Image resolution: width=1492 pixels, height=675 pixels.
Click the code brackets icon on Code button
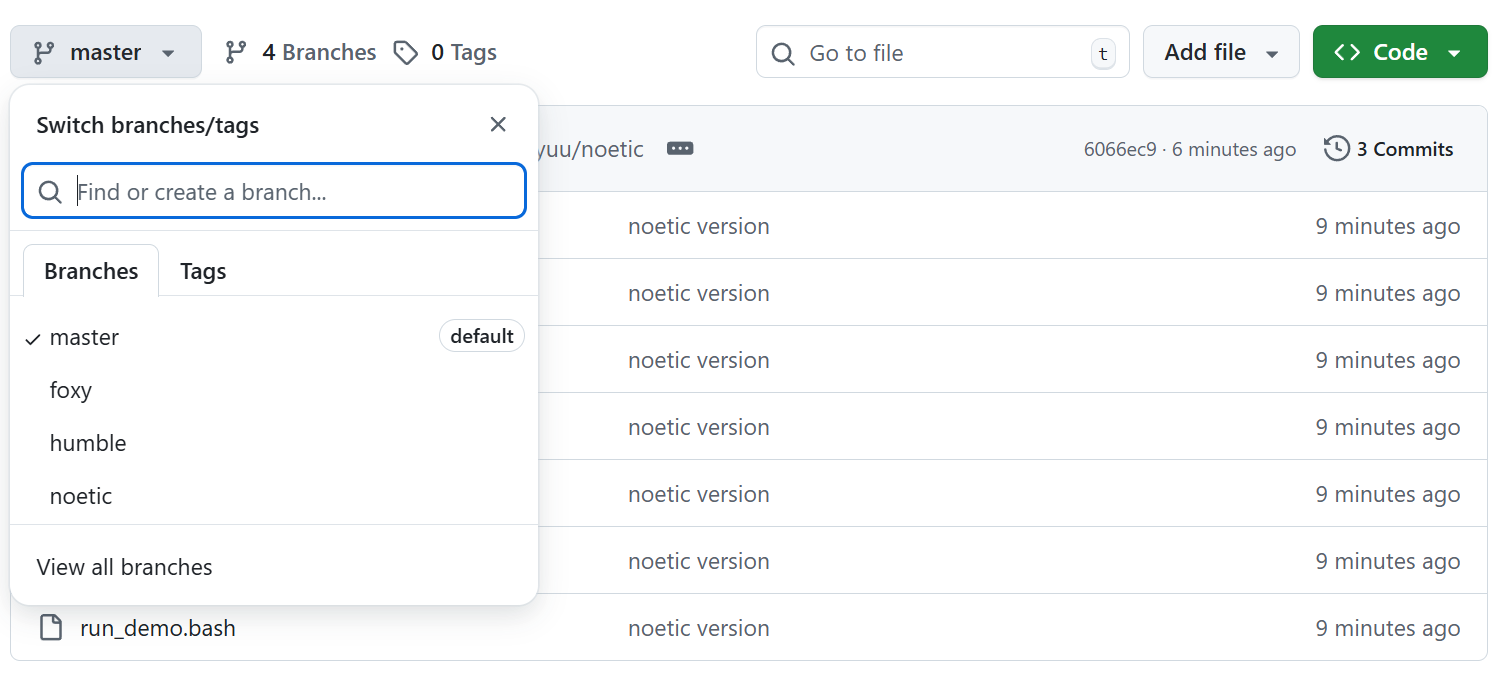pos(1347,52)
